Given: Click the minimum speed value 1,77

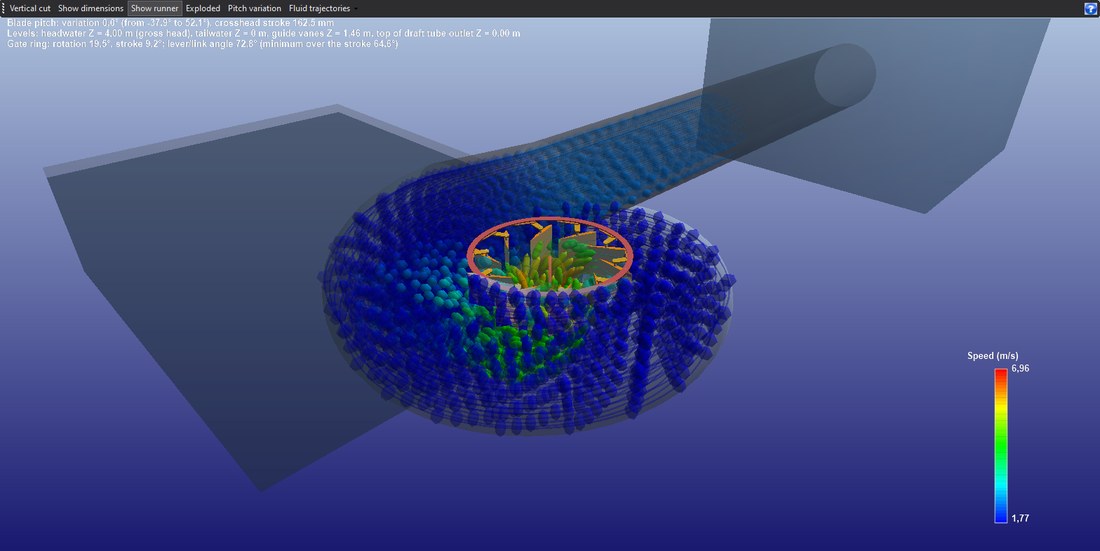Looking at the screenshot, I should tap(1021, 519).
